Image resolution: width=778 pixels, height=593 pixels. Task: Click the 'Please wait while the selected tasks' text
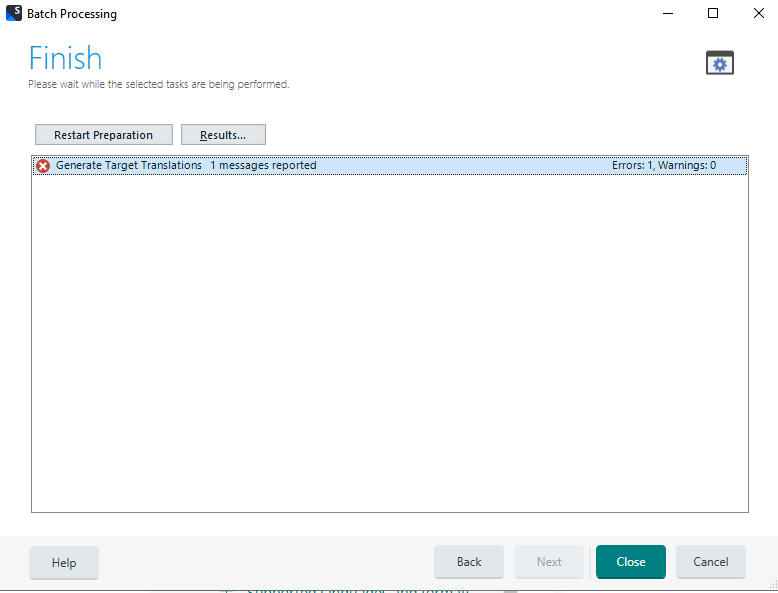click(159, 84)
